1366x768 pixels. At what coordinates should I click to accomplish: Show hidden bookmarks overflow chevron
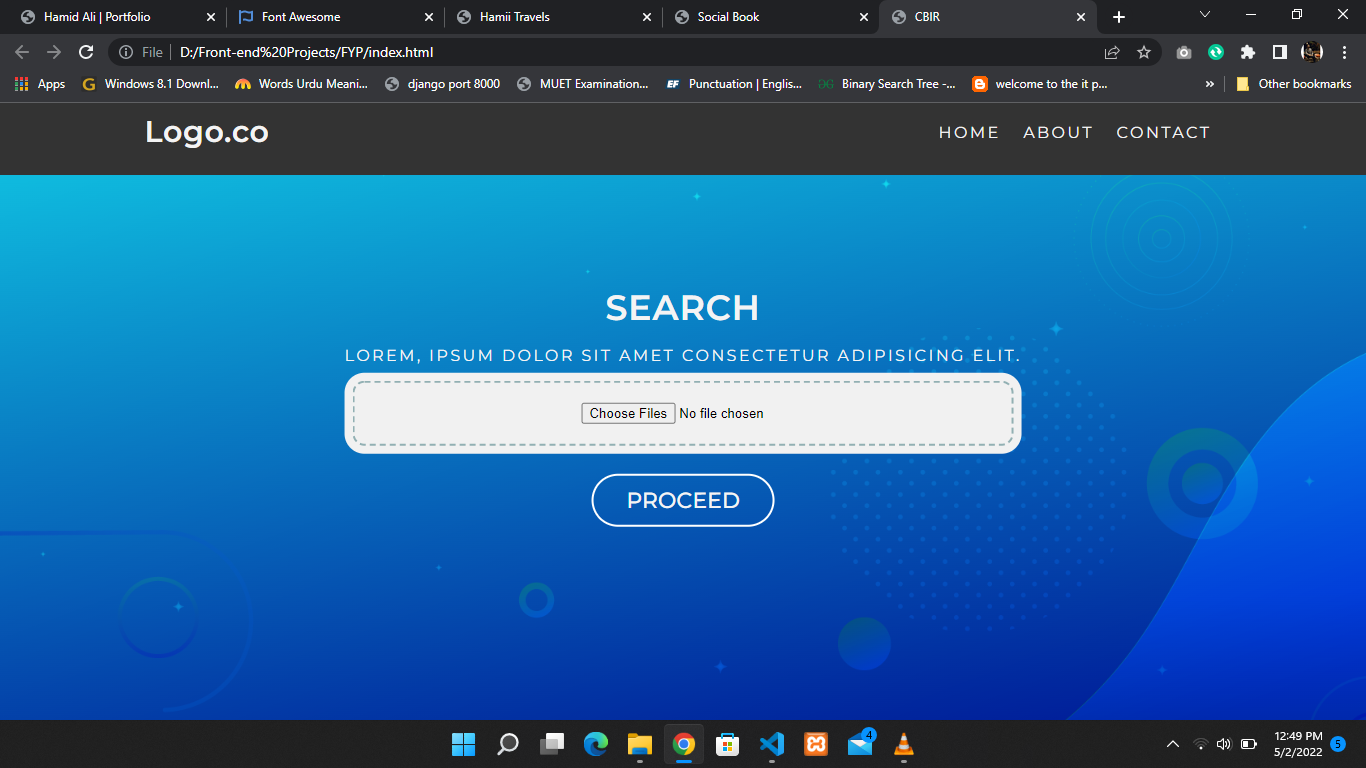coord(1210,84)
